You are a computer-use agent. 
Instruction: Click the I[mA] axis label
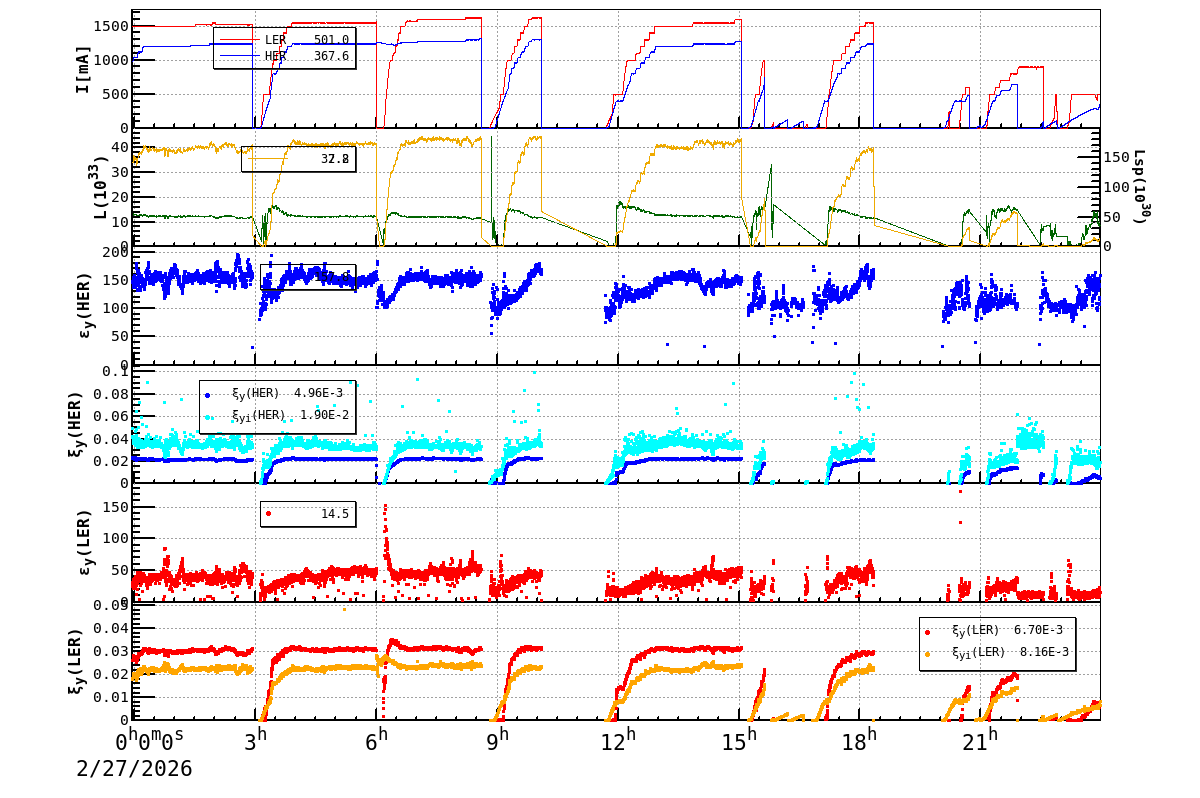pos(83,69)
